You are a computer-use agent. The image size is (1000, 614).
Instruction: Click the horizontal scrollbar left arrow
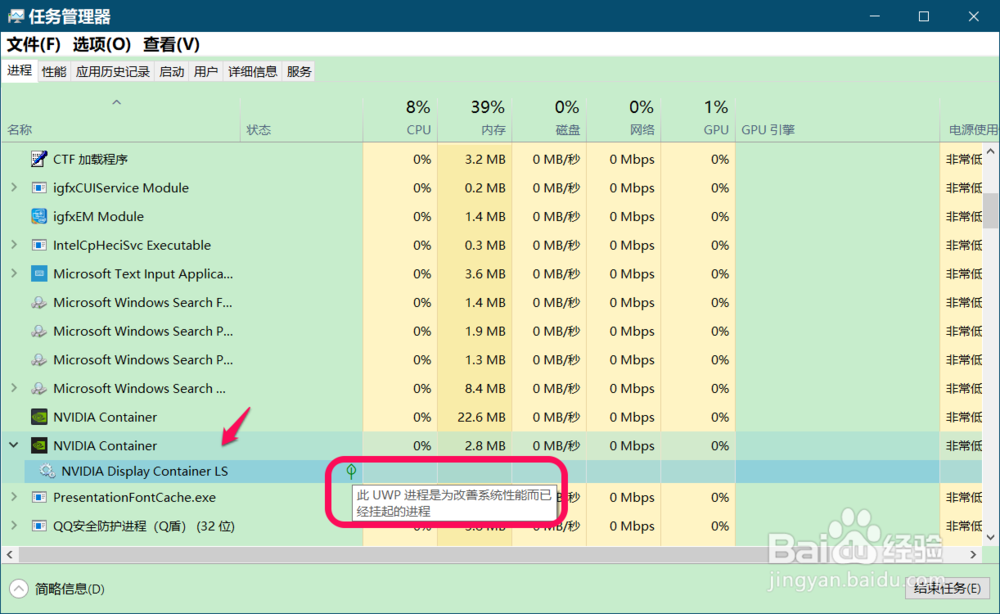[x=10, y=555]
